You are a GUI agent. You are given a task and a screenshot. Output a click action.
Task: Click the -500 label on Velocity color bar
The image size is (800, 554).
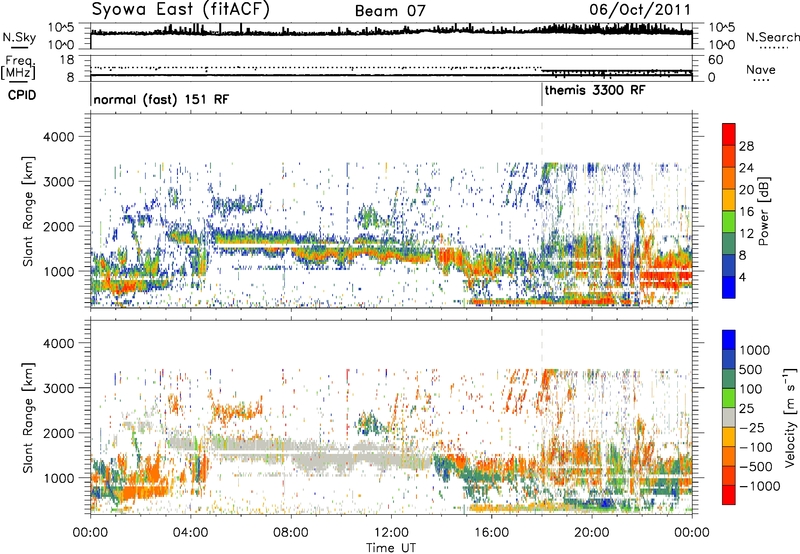756,467
